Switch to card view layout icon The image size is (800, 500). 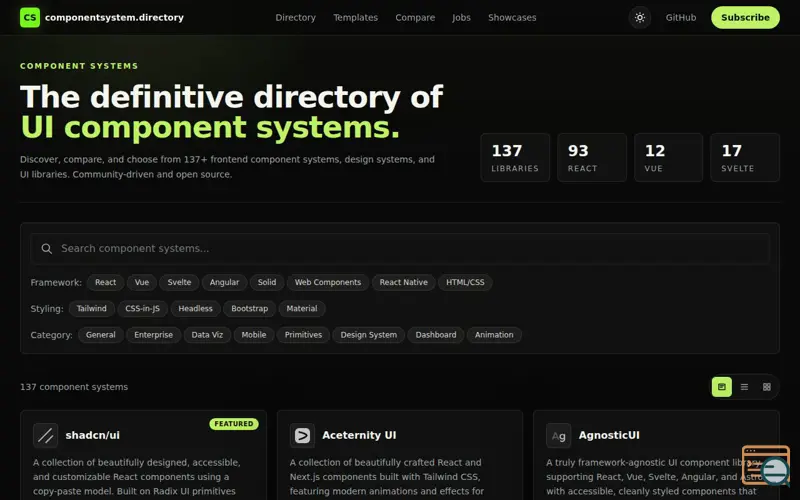tap(721, 387)
